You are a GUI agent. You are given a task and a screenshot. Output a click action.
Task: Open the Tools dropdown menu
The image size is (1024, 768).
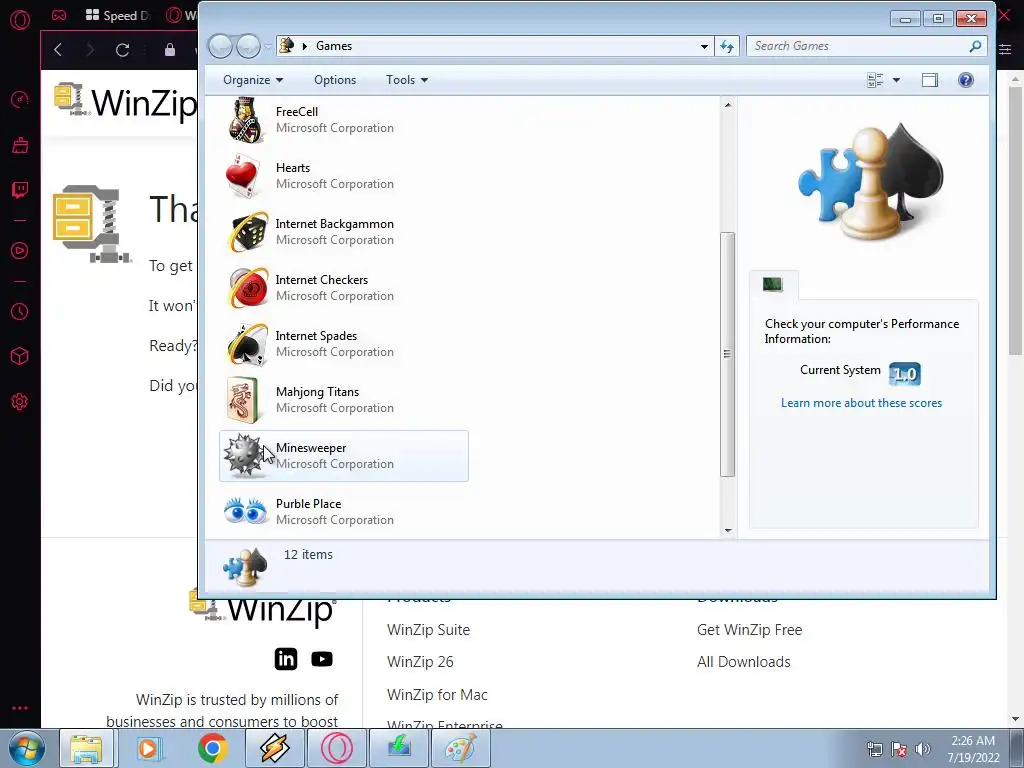point(407,80)
